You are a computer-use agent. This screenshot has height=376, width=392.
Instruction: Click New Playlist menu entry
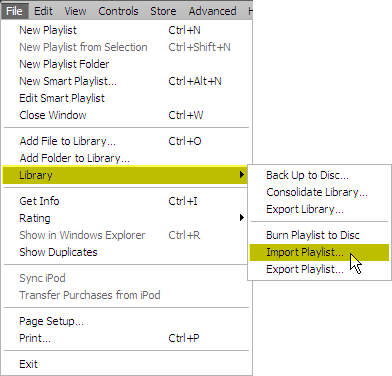(x=126, y=30)
